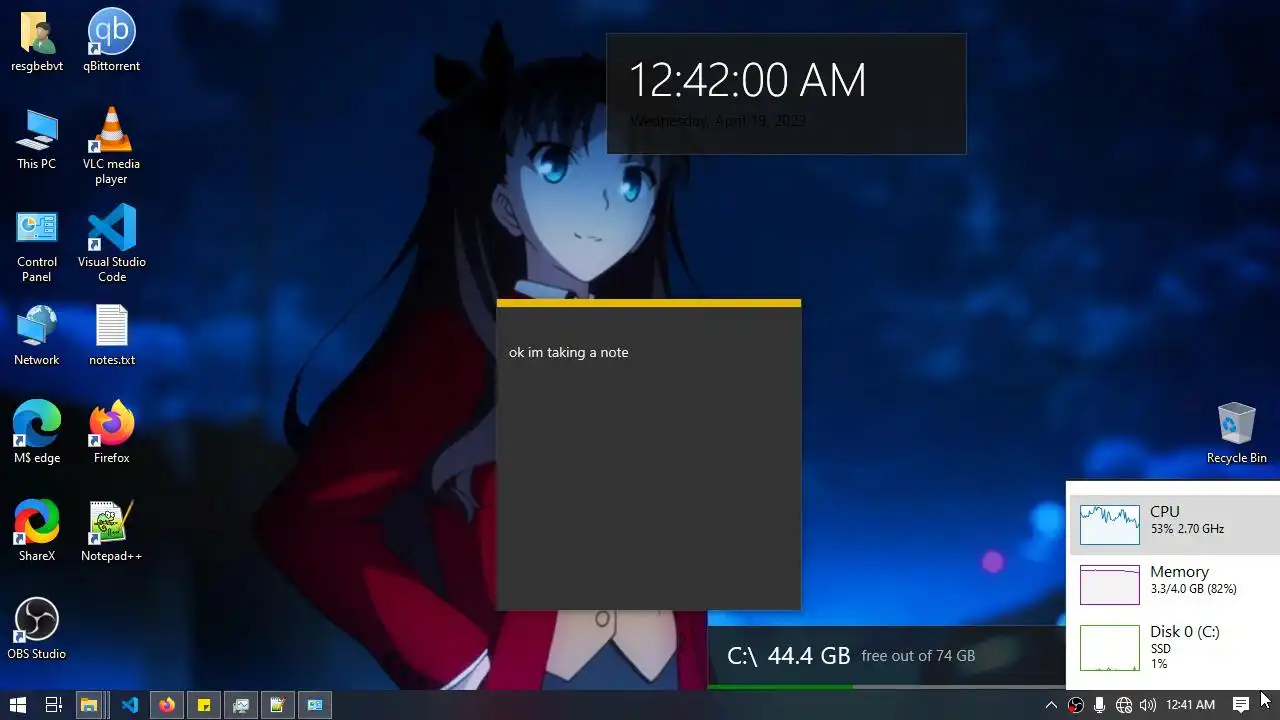Click the microphone tray icon
Screen dimensions: 1280x720
(1099, 705)
